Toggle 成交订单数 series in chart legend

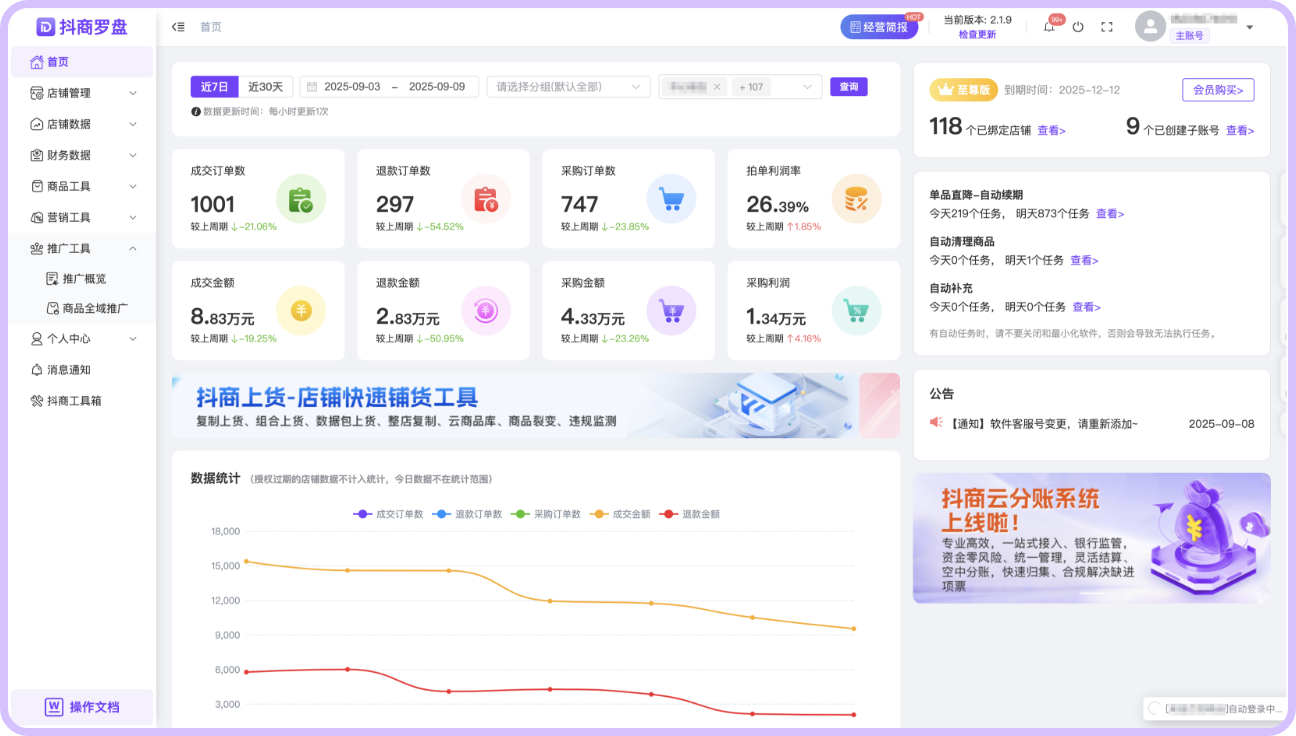pyautogui.click(x=390, y=514)
